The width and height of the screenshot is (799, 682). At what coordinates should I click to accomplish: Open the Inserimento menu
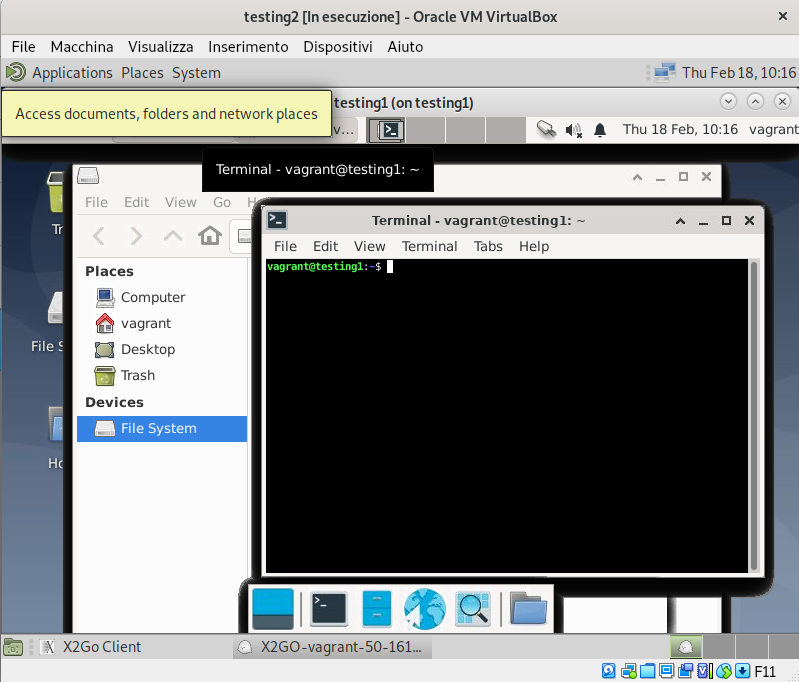coord(248,47)
